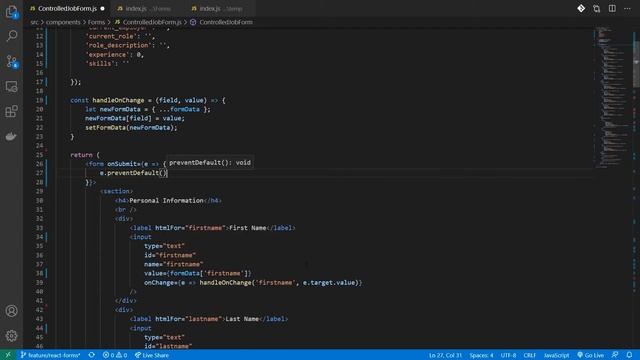Start Live Share session
This screenshot has width=640, height=360.
152,355
